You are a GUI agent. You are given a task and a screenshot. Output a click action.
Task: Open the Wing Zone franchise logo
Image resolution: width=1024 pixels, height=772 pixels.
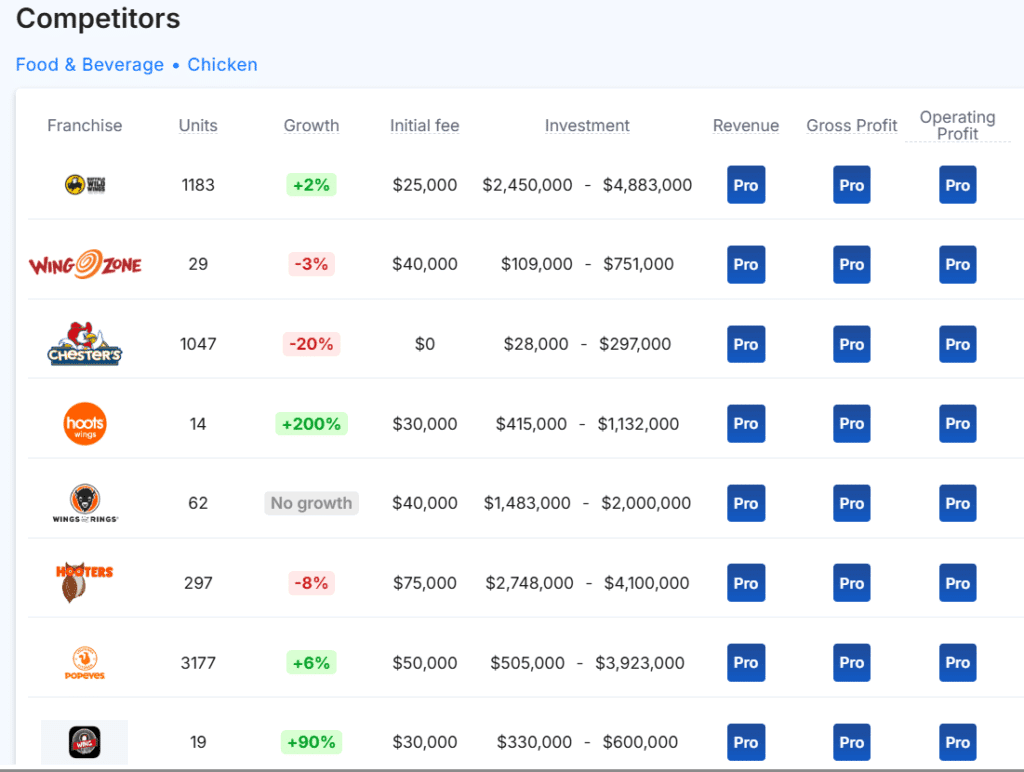(x=85, y=265)
